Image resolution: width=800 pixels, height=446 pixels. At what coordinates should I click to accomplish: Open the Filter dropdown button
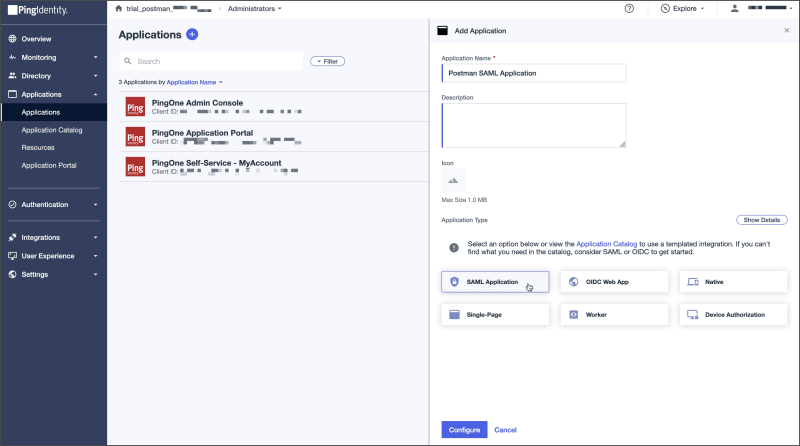pyautogui.click(x=328, y=61)
